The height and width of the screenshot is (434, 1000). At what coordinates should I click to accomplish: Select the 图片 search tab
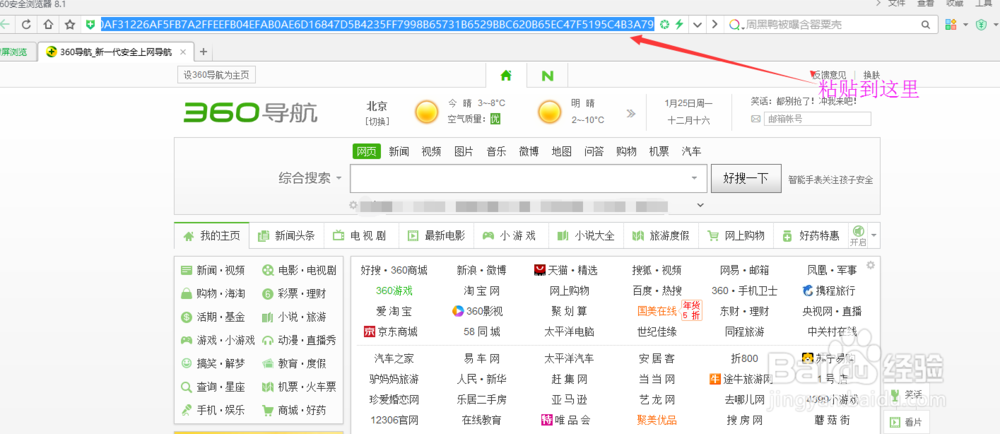click(x=464, y=152)
